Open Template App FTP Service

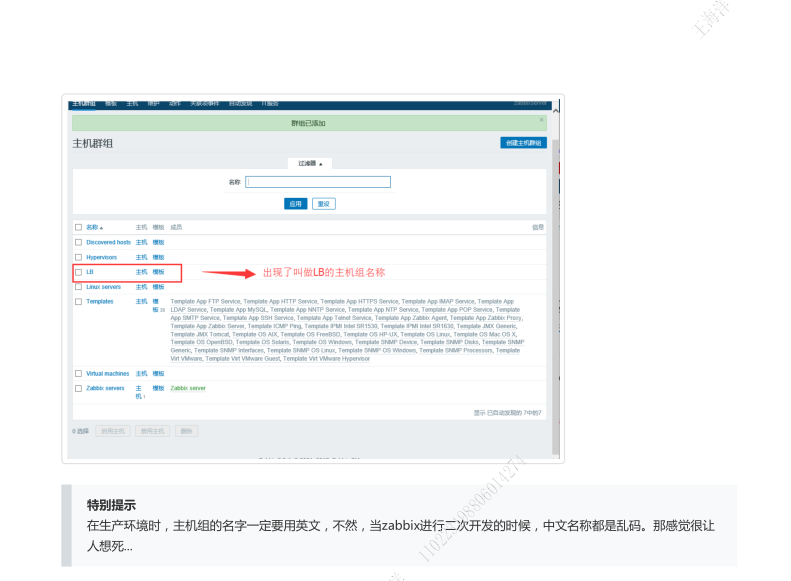[205, 302]
